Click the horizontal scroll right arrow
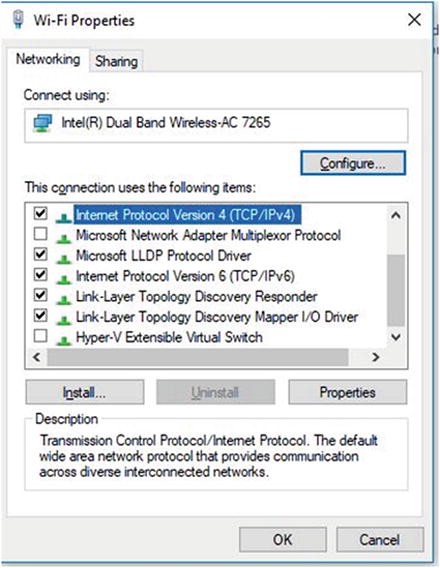Viewport: 440px width, 568px height. [x=376, y=358]
